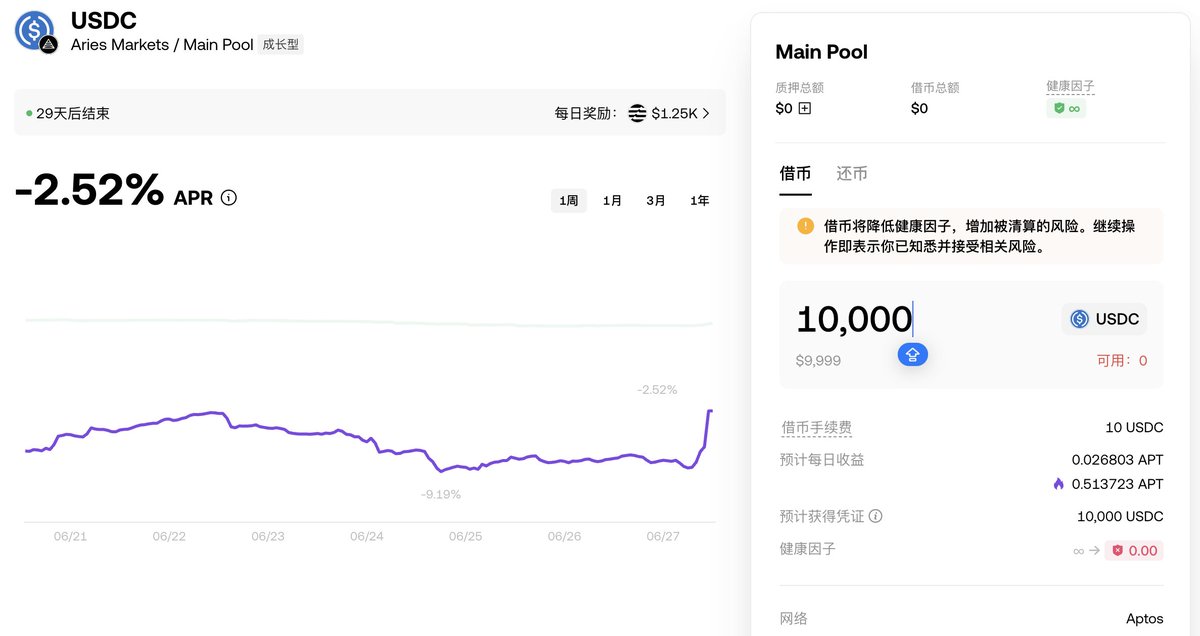
Task: Click the Aptos network value
Action: [1145, 619]
